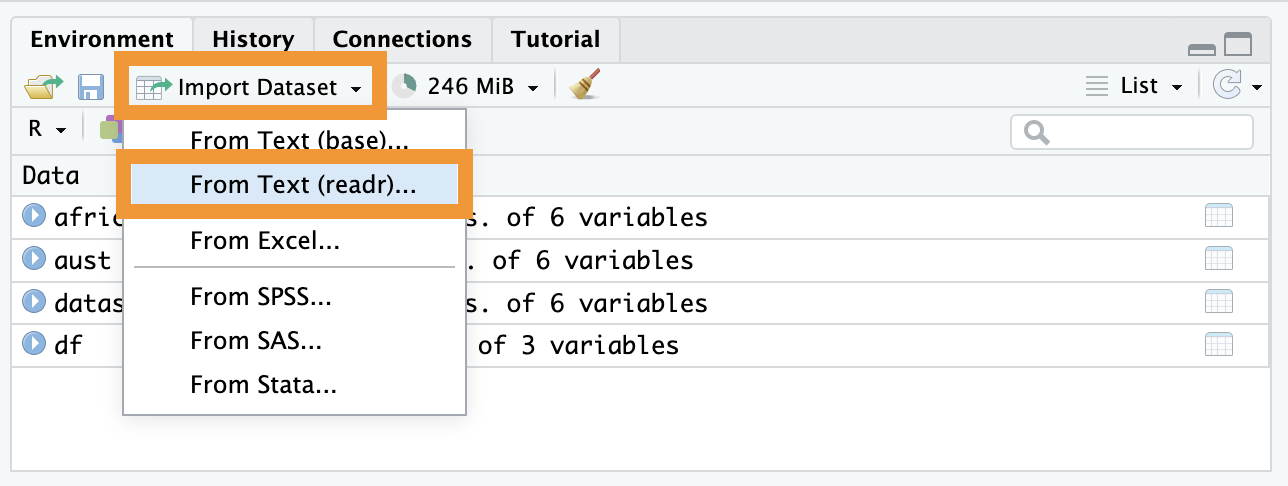The image size is (1288, 486).
Task: Click the refresh environment icon
Action: [1227, 86]
